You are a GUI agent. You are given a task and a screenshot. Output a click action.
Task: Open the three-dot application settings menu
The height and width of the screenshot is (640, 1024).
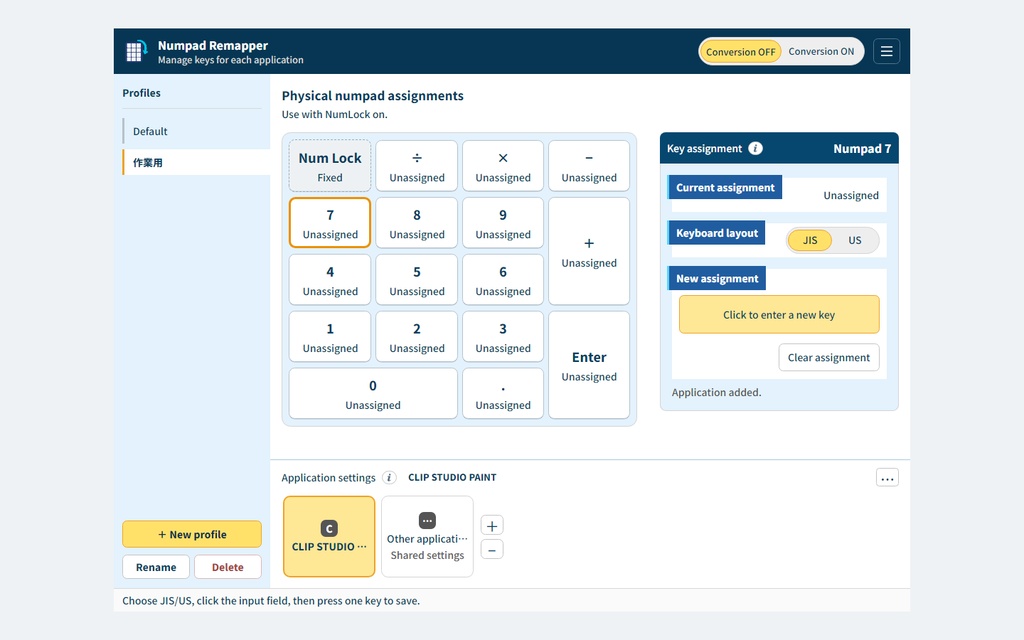tap(887, 478)
